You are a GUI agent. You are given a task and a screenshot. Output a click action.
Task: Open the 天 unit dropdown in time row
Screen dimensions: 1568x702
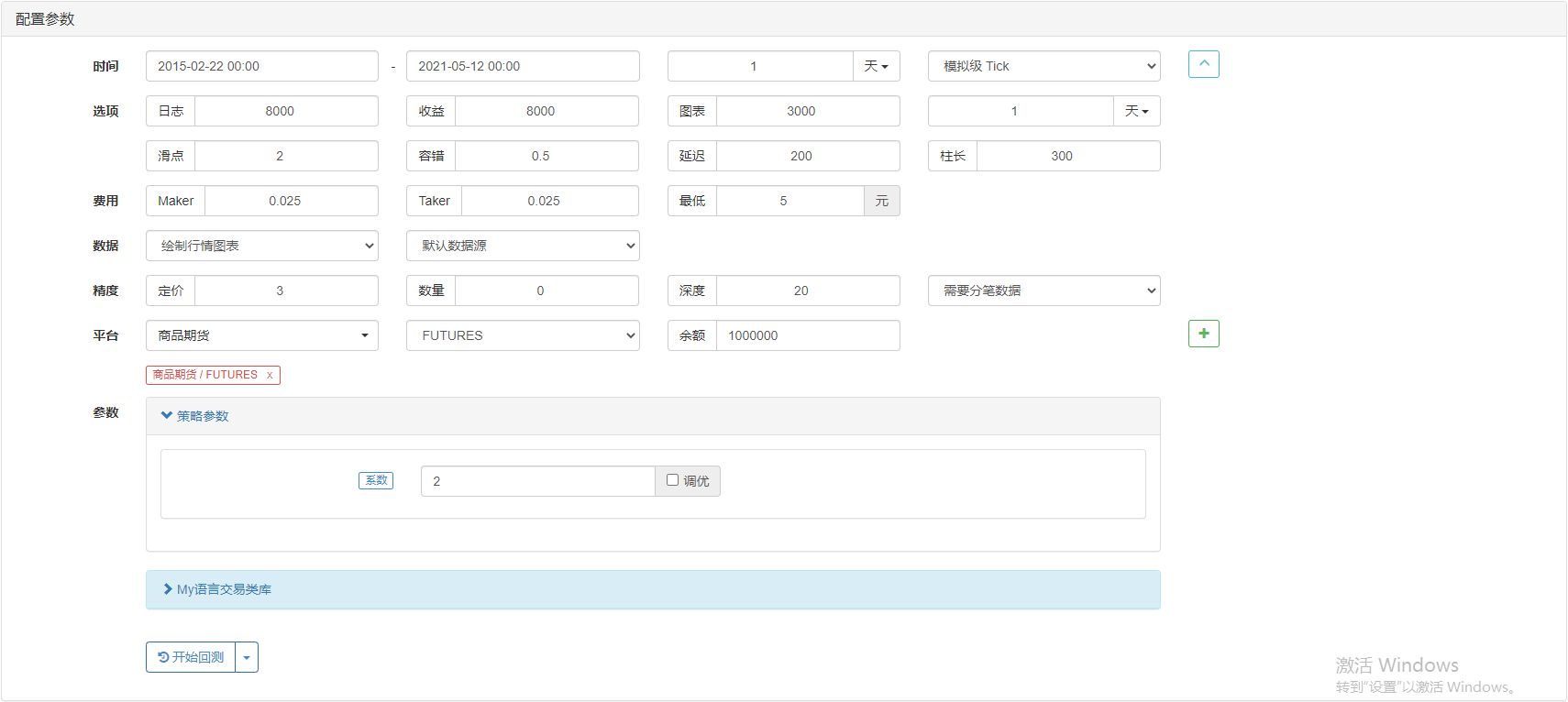[x=876, y=66]
